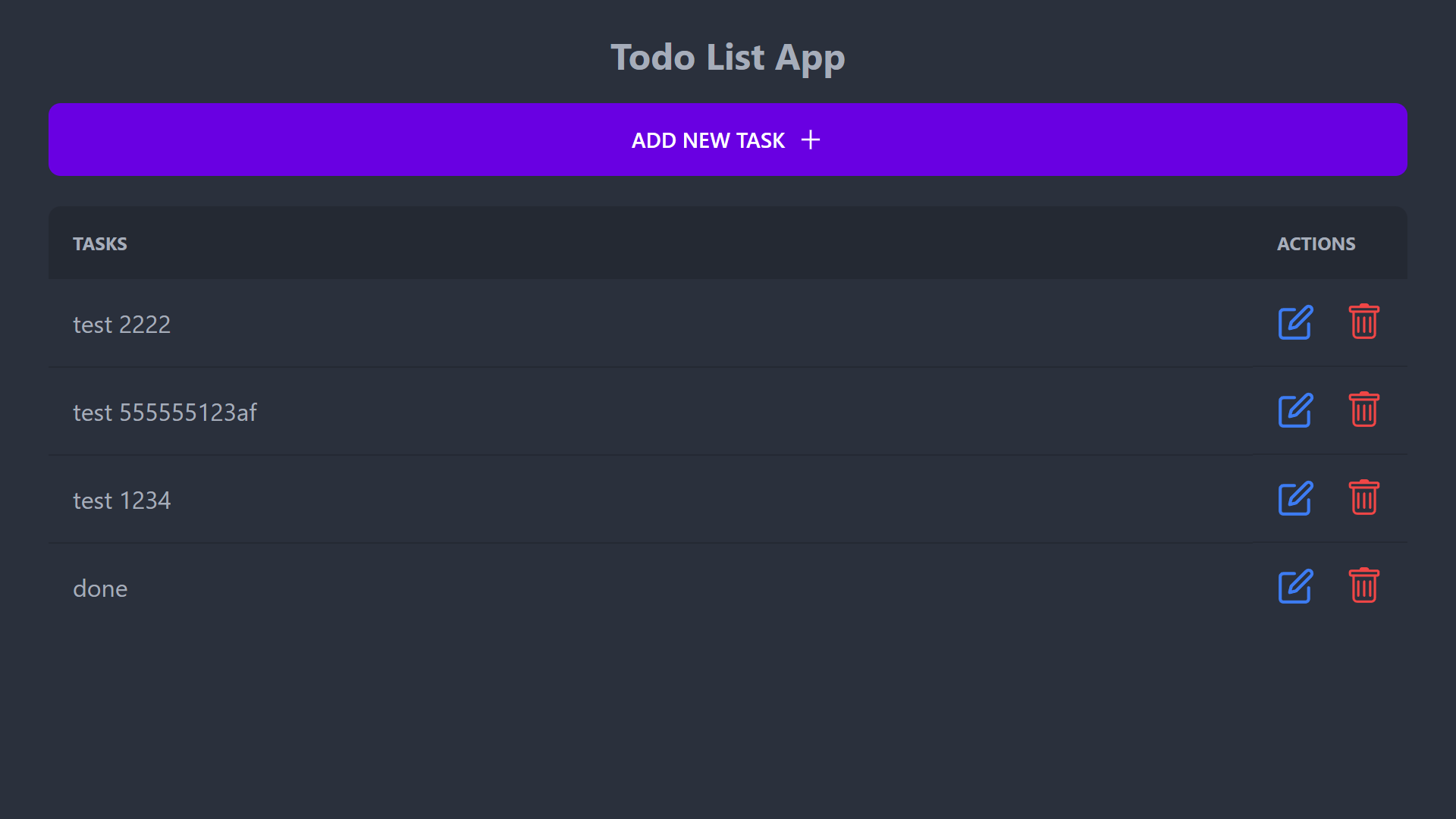Click the 'Todo List App' heading
1456x819 pixels.
pyautogui.click(x=727, y=58)
